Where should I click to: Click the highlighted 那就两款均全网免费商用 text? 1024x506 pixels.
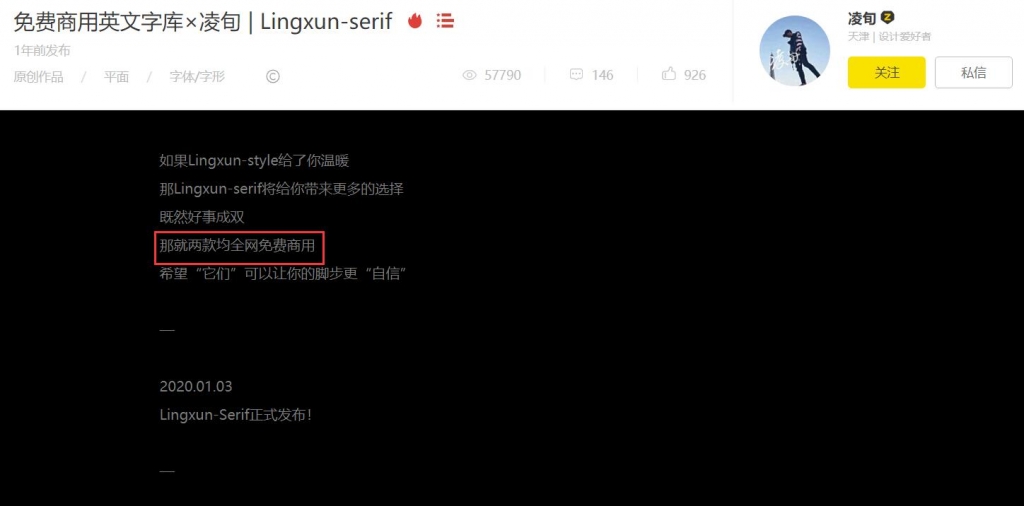coord(239,247)
